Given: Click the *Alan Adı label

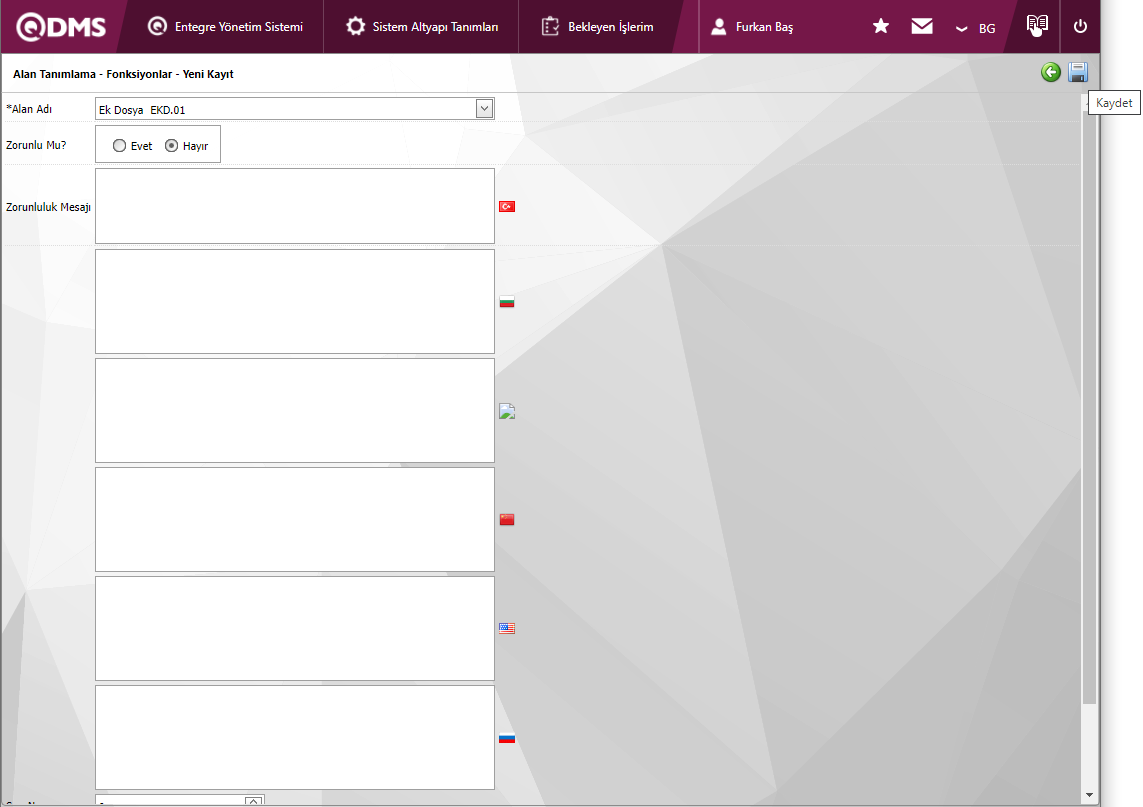Looking at the screenshot, I should pyautogui.click(x=29, y=109).
